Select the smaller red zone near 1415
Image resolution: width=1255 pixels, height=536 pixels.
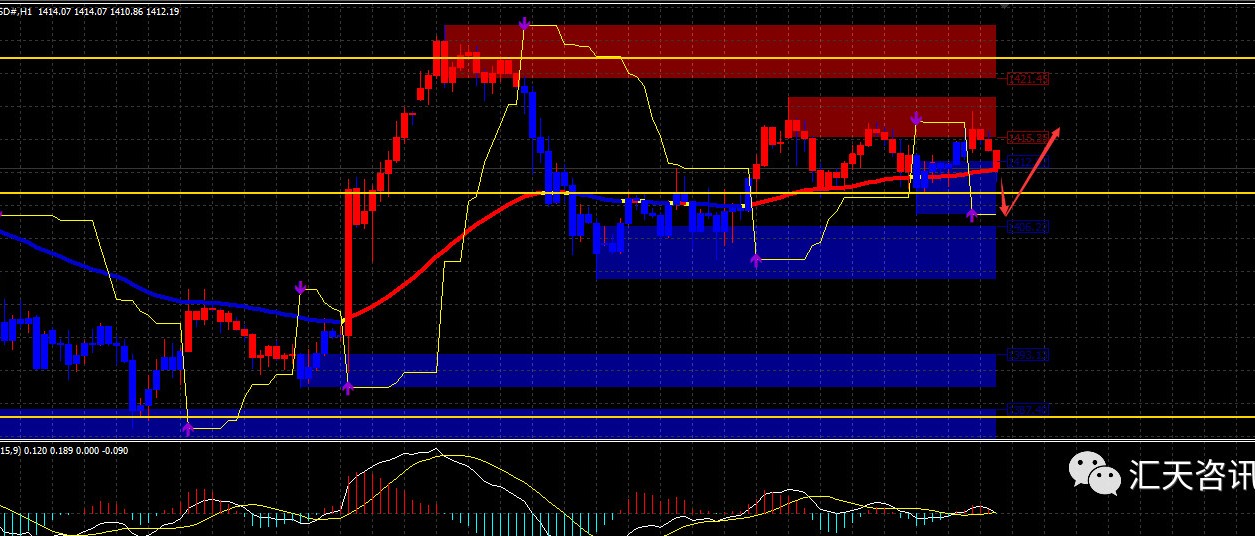coord(892,117)
